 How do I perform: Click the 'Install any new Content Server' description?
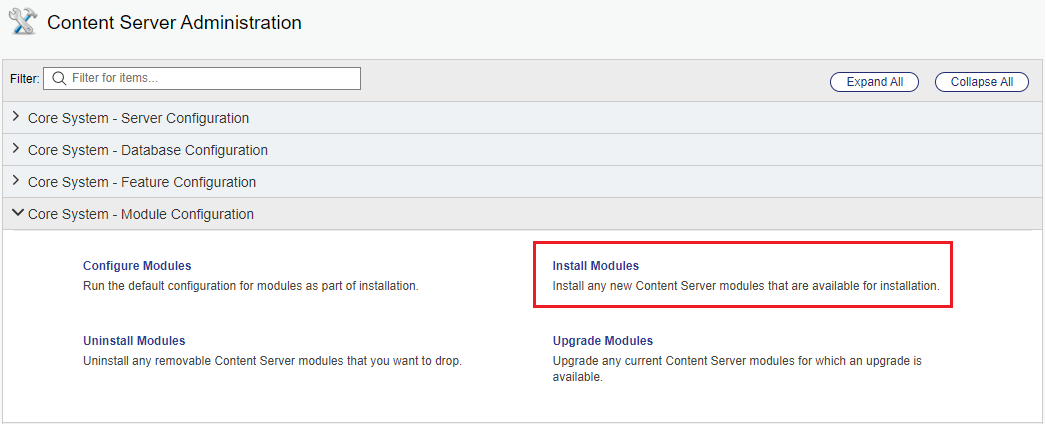coord(746,286)
